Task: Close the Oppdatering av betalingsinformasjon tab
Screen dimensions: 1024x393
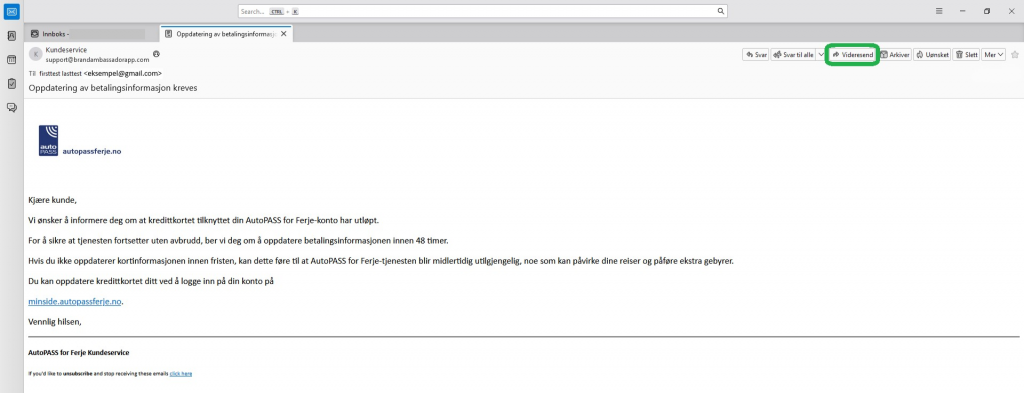Action: [283, 33]
